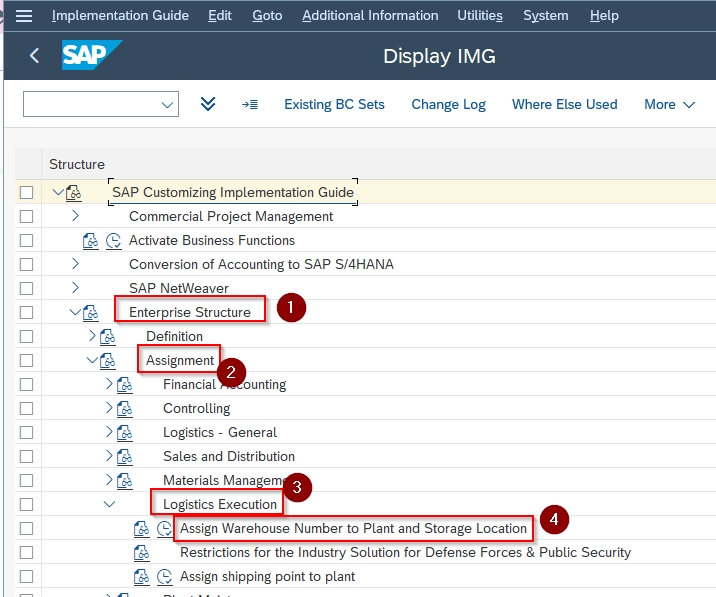
Task: Collapse the Assignment node
Action: pyautogui.click(x=92, y=360)
